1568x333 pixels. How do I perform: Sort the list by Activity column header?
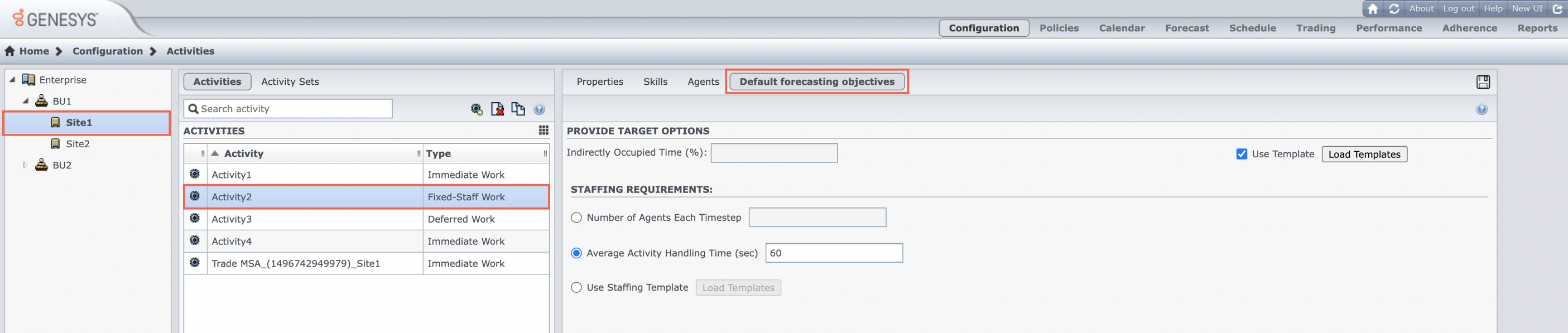tap(243, 153)
